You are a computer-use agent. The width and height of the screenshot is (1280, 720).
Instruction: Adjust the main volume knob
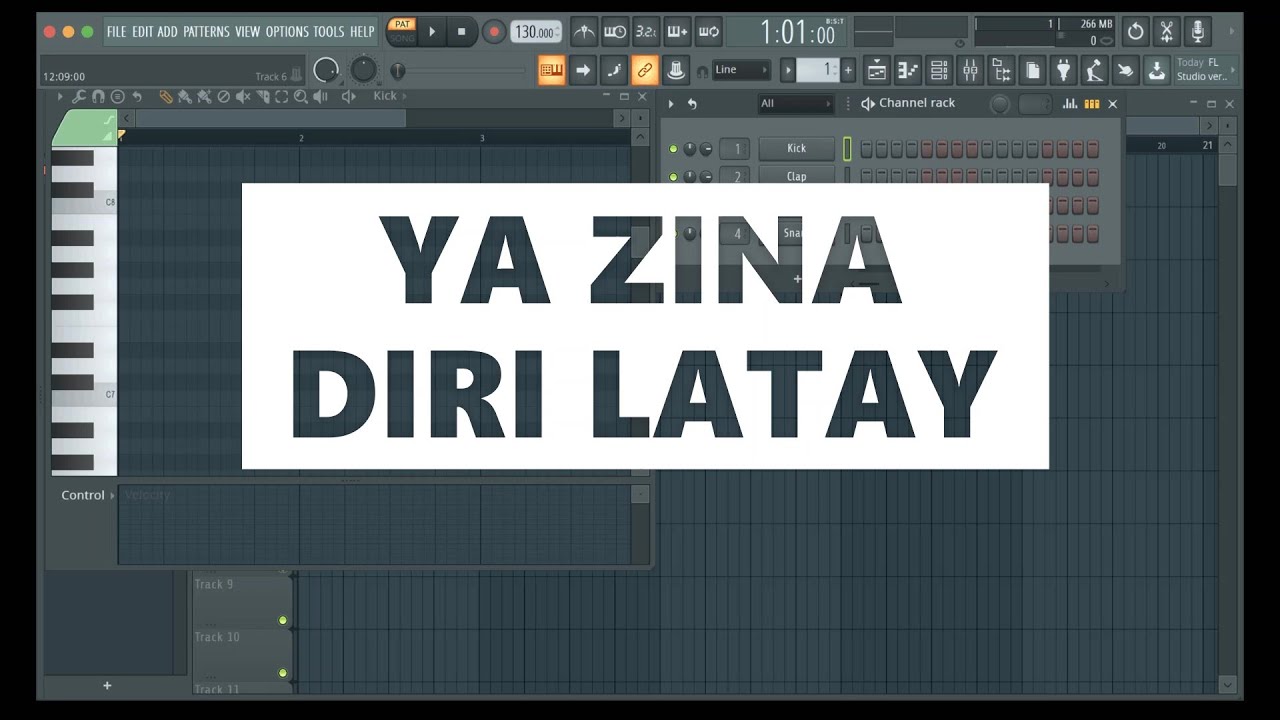(x=326, y=70)
